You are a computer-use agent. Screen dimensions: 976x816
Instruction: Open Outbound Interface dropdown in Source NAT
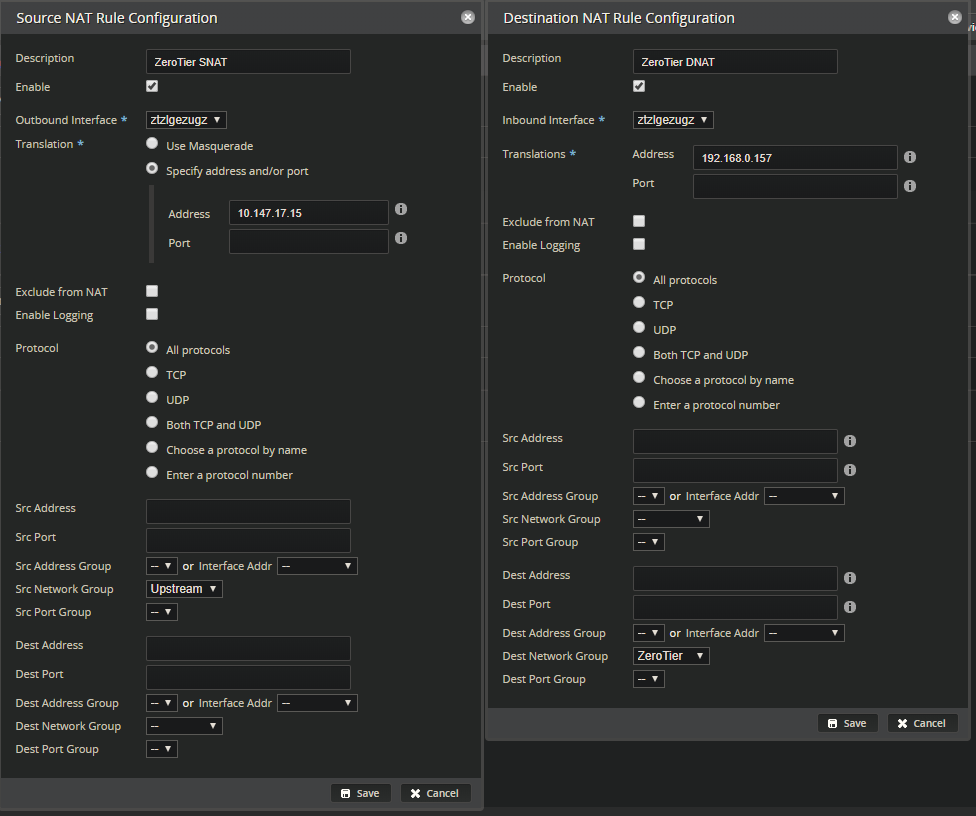tap(186, 120)
